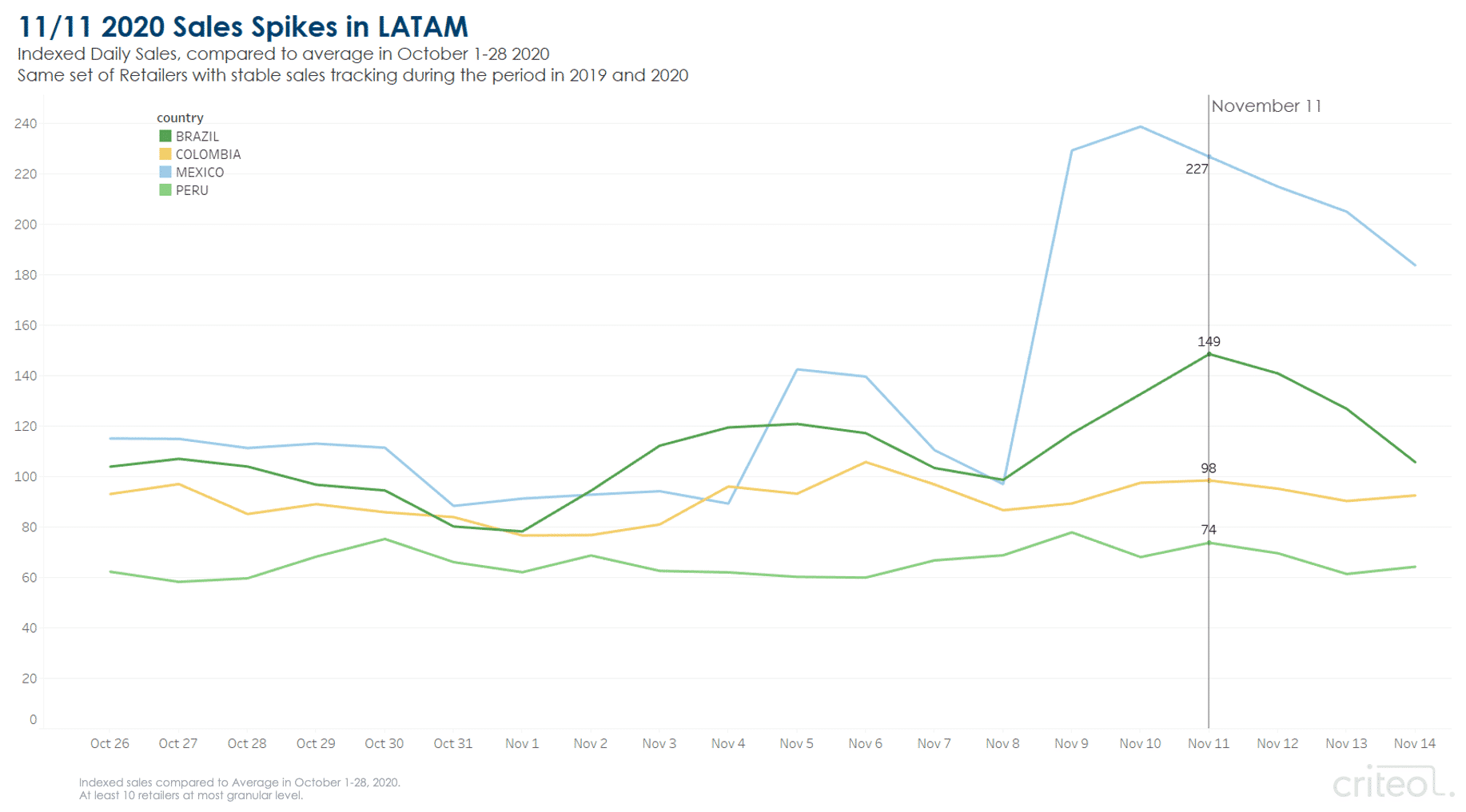Viewport: 1466px width, 812px height.
Task: Click the 'Nov 1' x-axis label
Action: point(522,743)
